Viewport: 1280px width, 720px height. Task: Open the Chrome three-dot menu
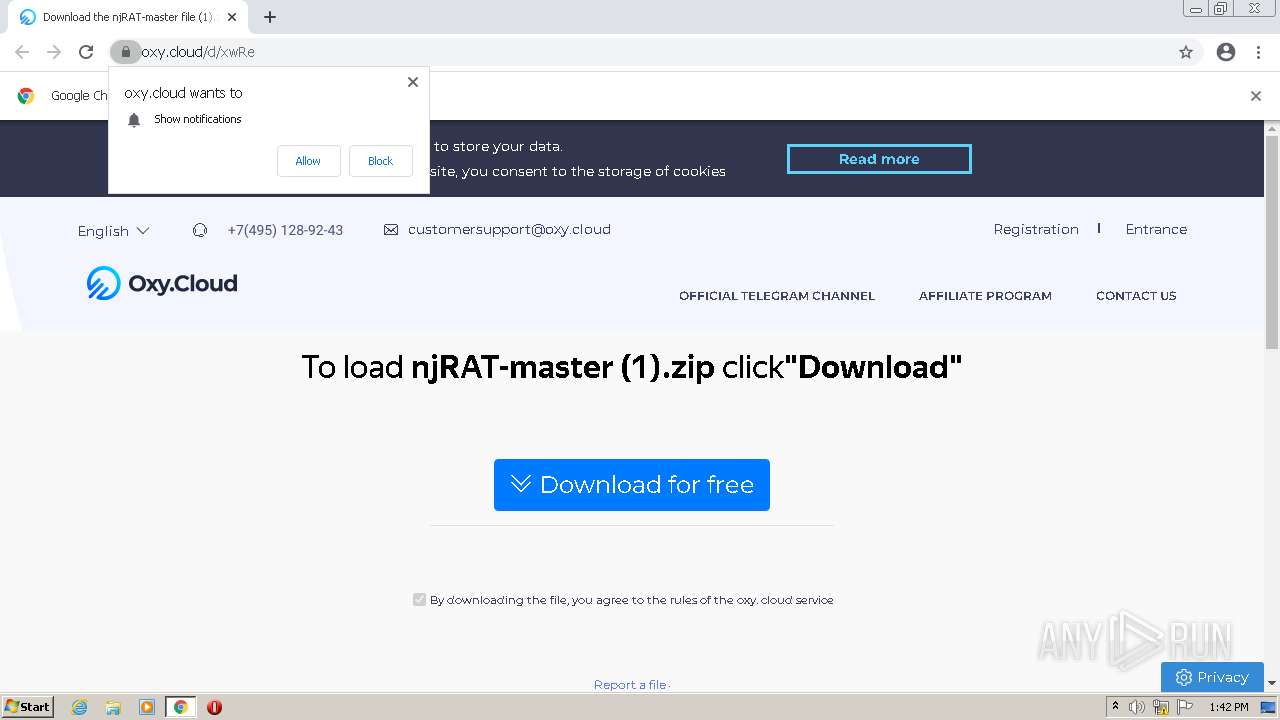click(x=1258, y=52)
